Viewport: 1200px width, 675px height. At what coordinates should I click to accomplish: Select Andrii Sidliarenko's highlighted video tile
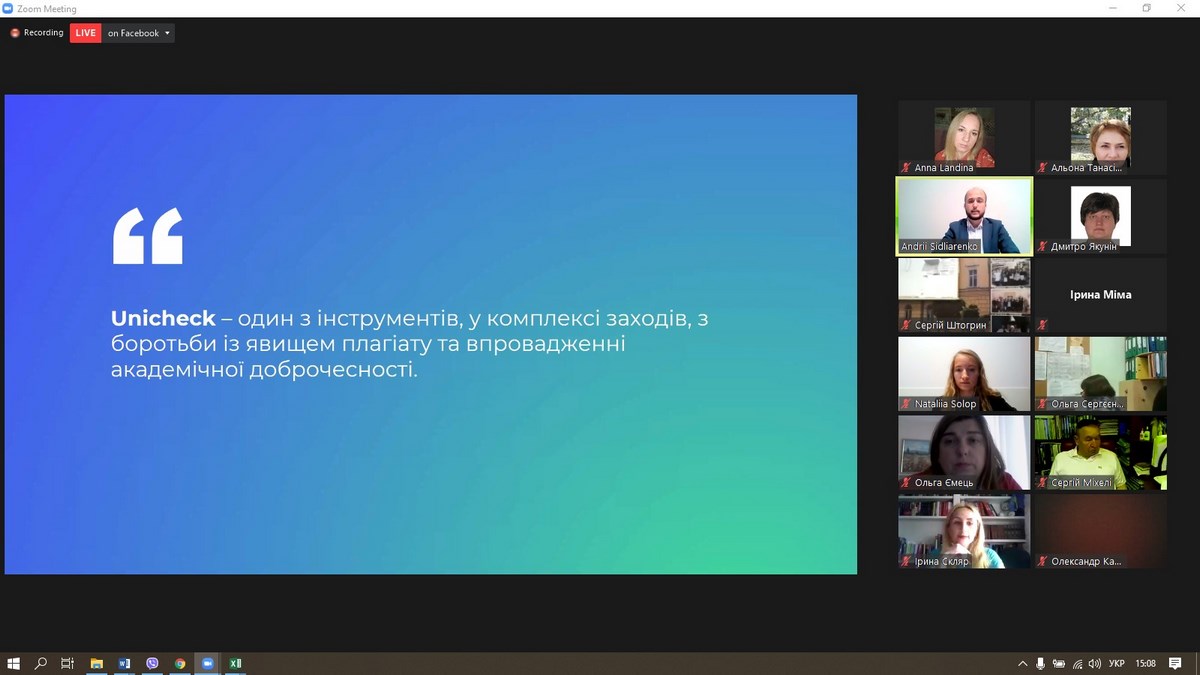964,216
